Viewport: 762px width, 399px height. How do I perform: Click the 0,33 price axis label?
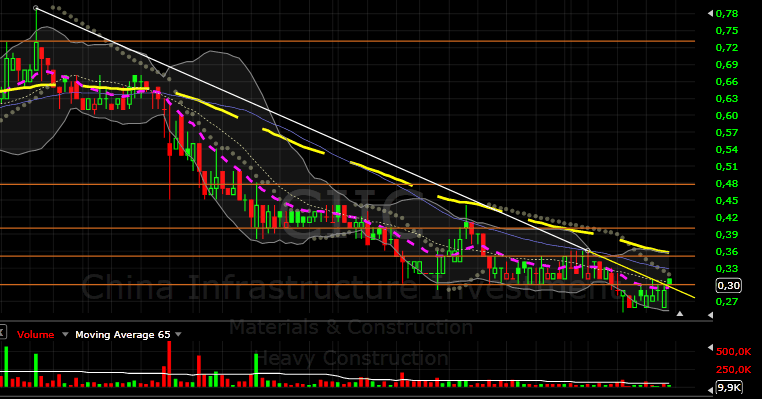[727, 268]
